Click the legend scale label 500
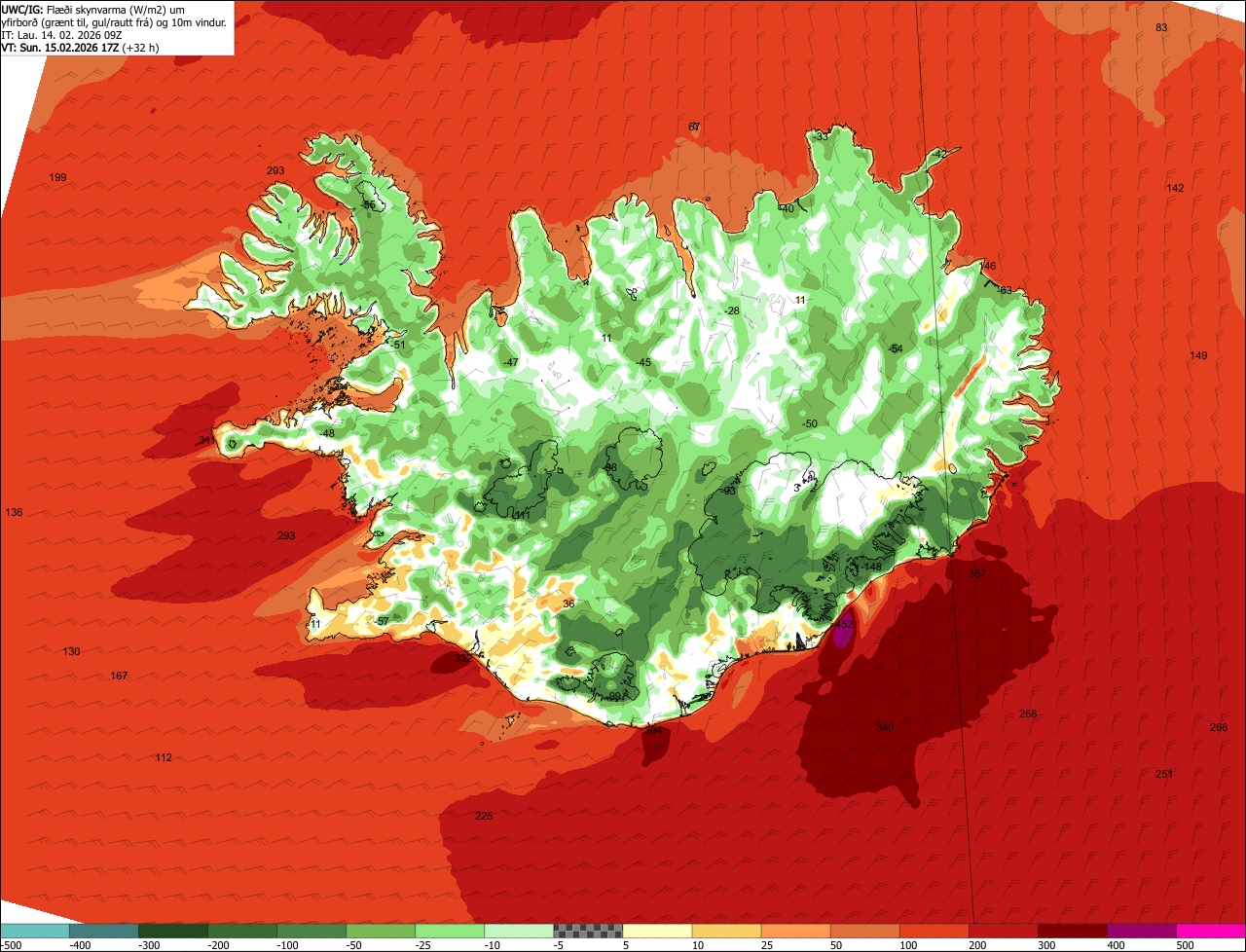 click(1184, 945)
